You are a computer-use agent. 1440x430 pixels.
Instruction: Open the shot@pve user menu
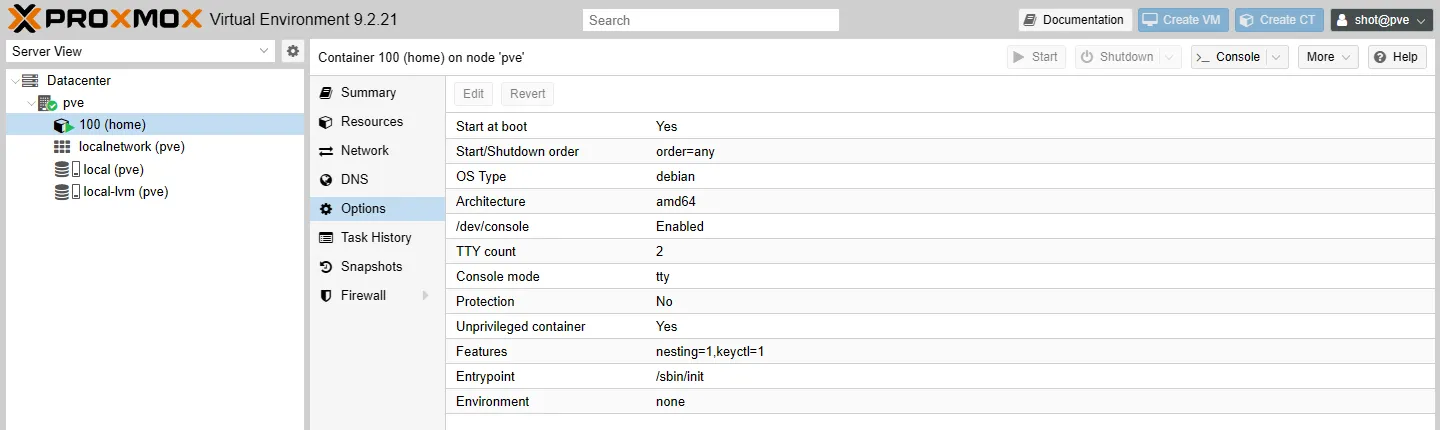1382,20
